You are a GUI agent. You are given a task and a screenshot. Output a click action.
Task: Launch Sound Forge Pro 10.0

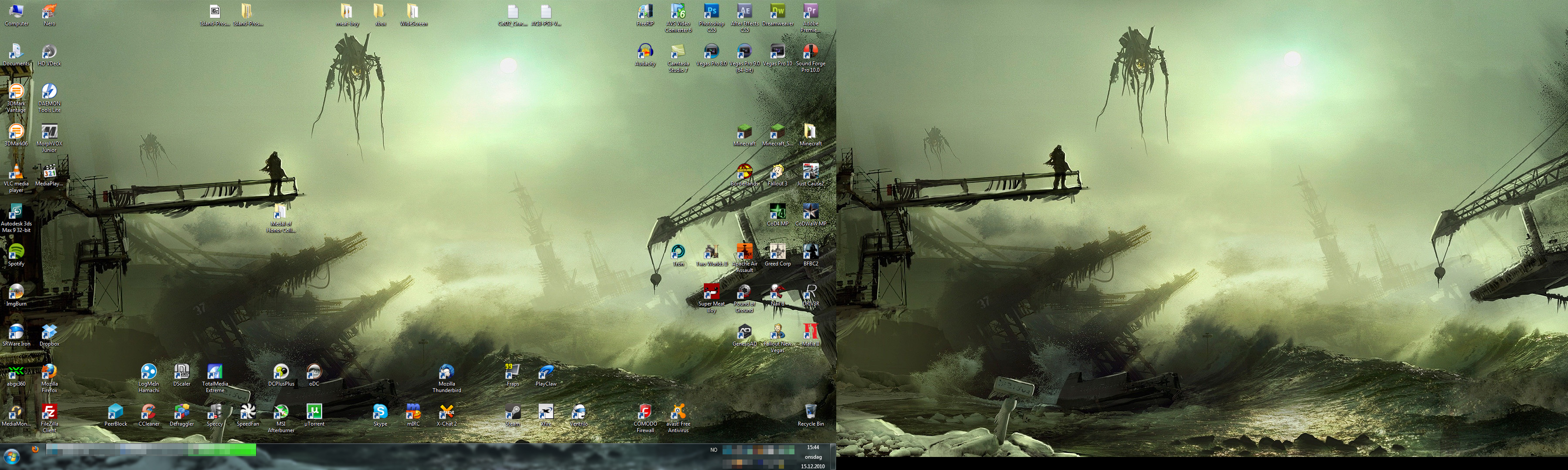[810, 58]
